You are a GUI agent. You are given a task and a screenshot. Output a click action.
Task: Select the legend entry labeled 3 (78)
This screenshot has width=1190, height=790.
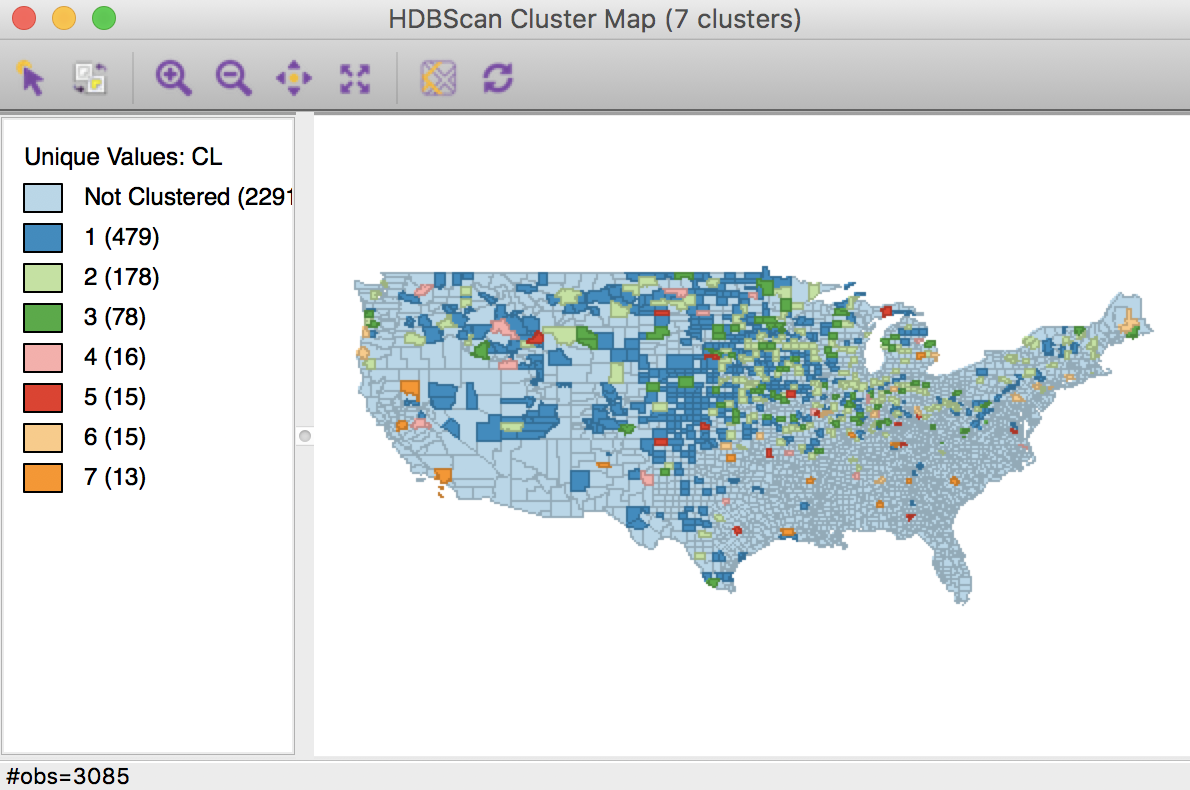(113, 317)
